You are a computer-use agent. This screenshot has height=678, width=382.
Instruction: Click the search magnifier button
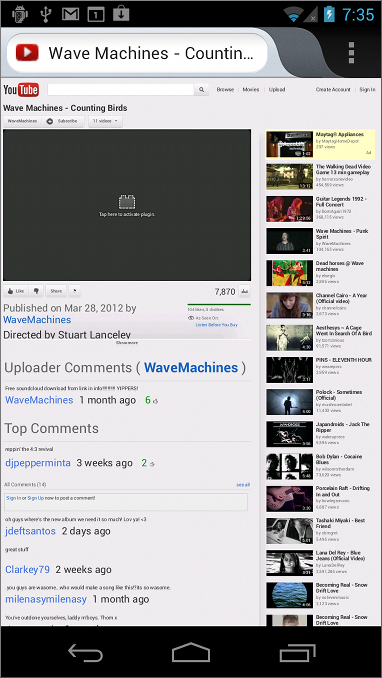point(201,90)
